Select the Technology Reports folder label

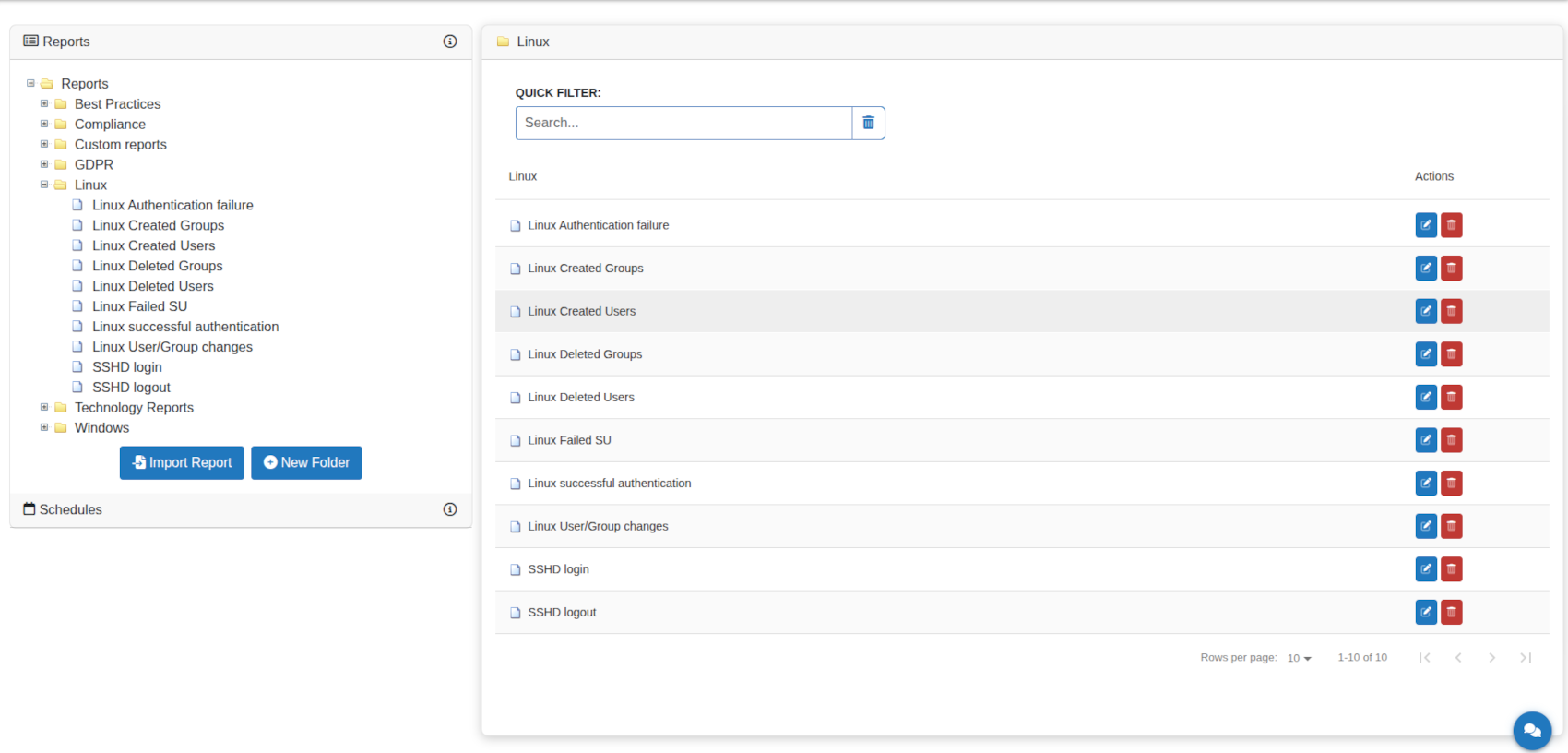tap(134, 407)
